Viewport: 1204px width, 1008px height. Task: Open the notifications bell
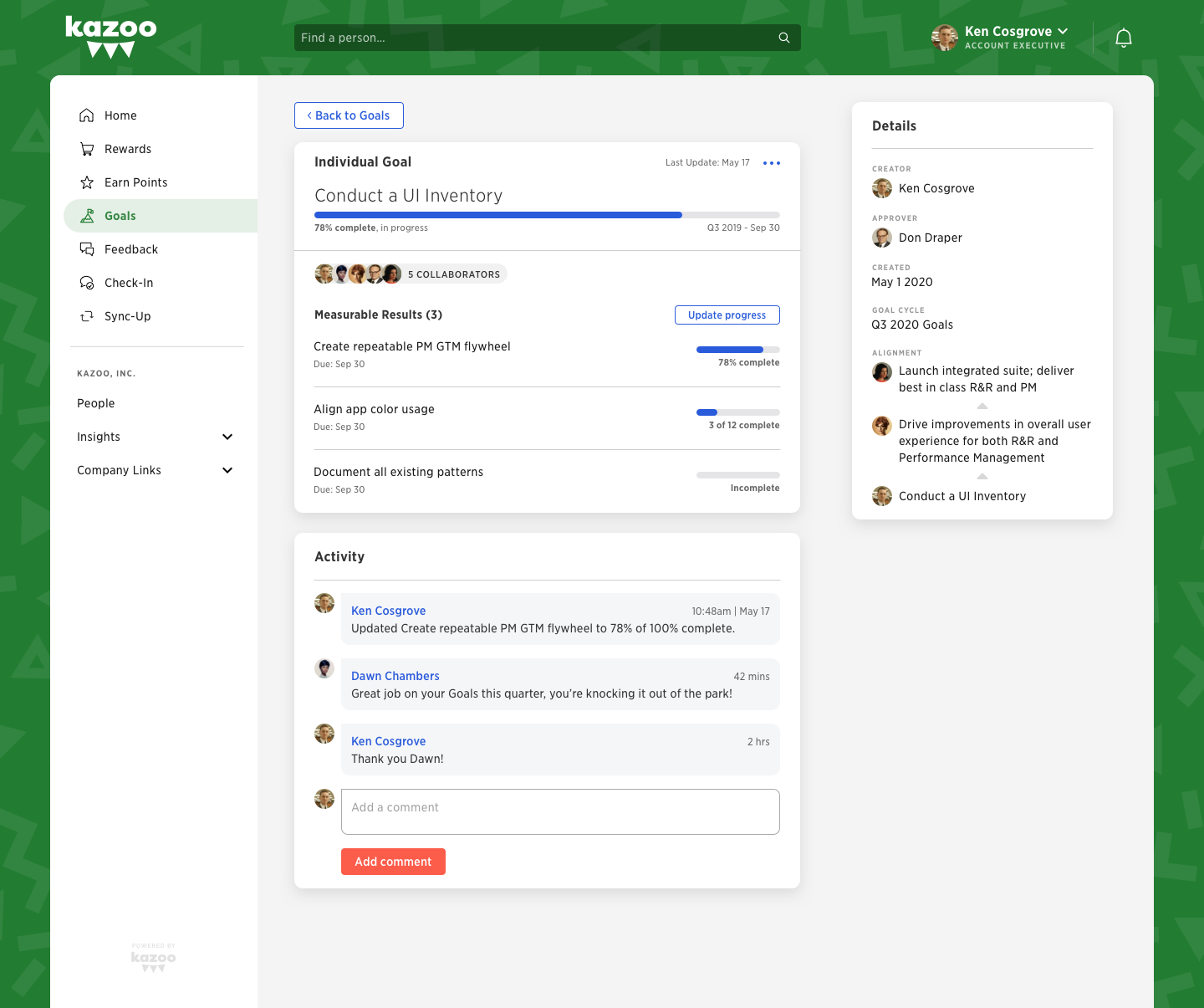(1124, 38)
